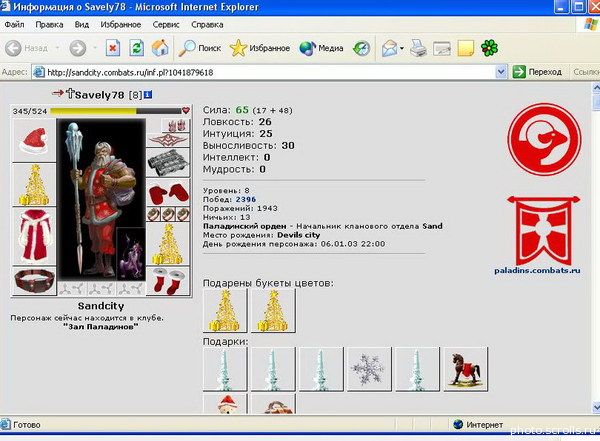Go to Home page icon
600x441 pixels.
(x=160, y=48)
